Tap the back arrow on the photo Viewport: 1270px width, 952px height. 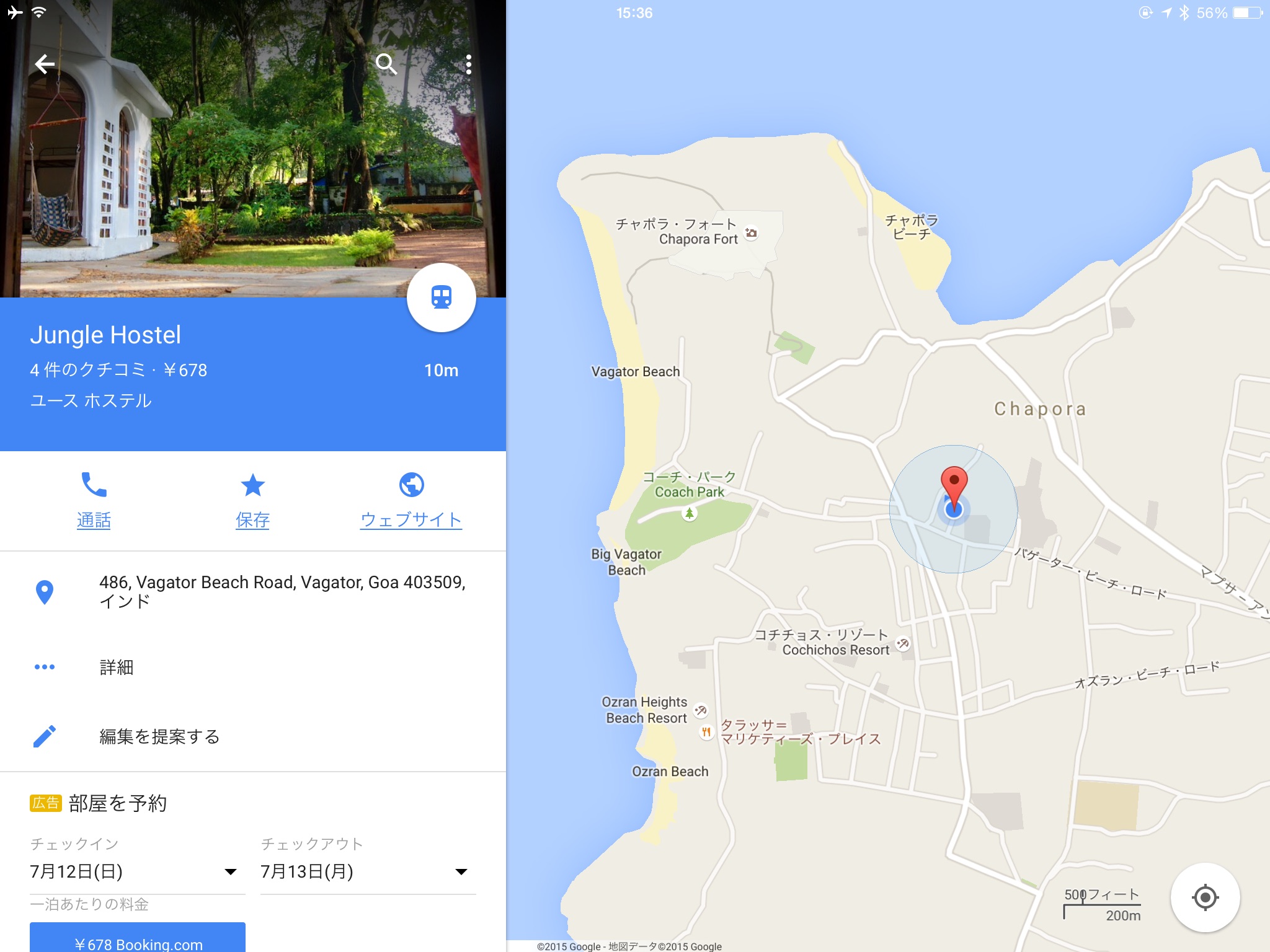tap(45, 64)
